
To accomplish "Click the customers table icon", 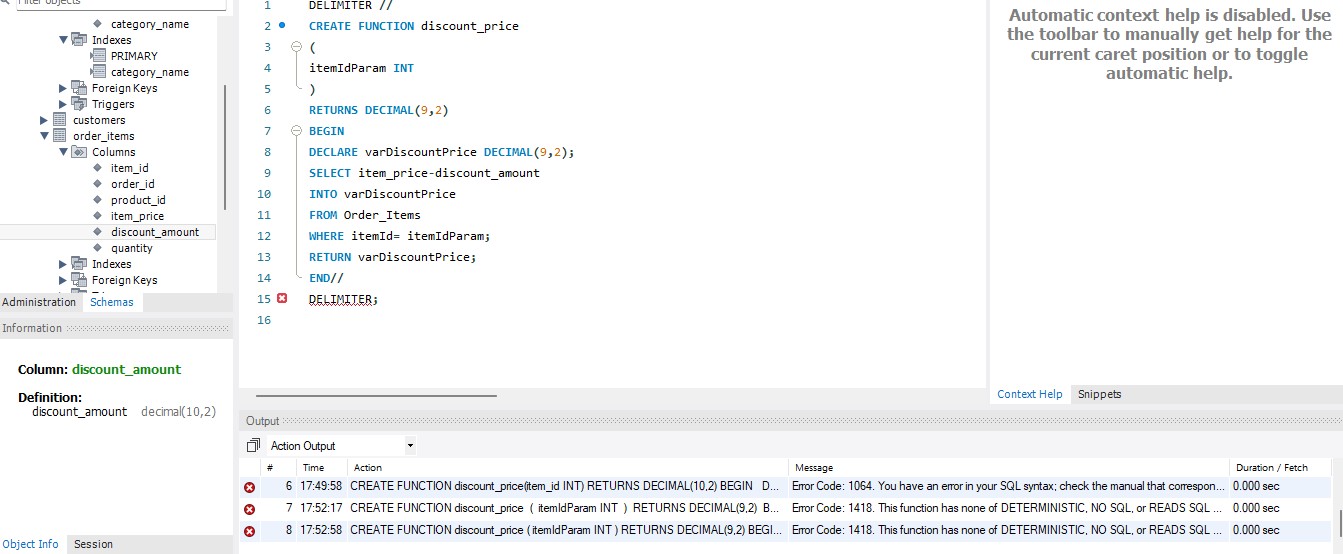I will pyautogui.click(x=60, y=120).
